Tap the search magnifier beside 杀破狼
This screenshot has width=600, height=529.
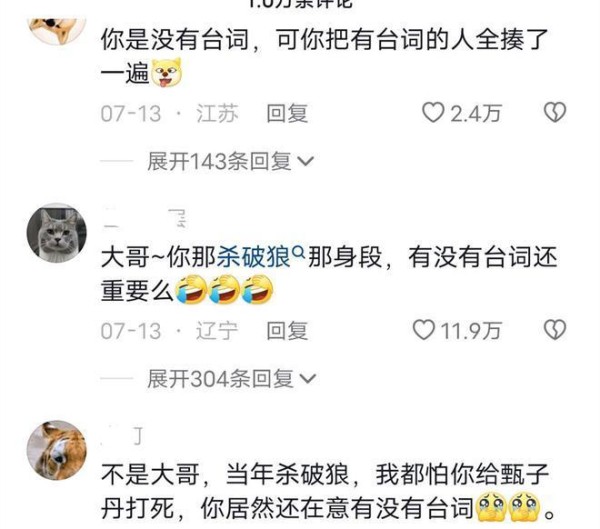point(298,252)
